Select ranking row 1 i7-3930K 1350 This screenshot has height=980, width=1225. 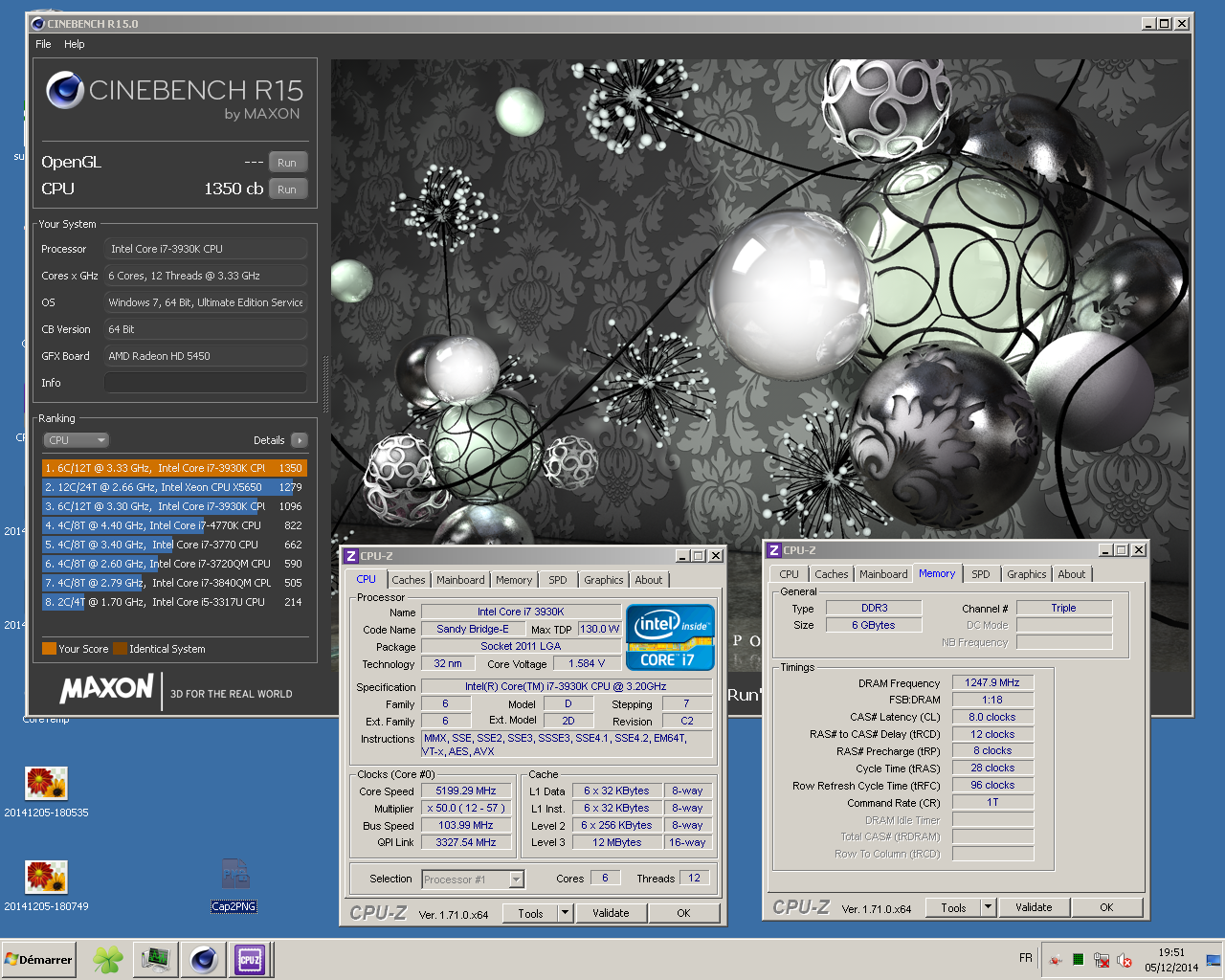pyautogui.click(x=174, y=468)
